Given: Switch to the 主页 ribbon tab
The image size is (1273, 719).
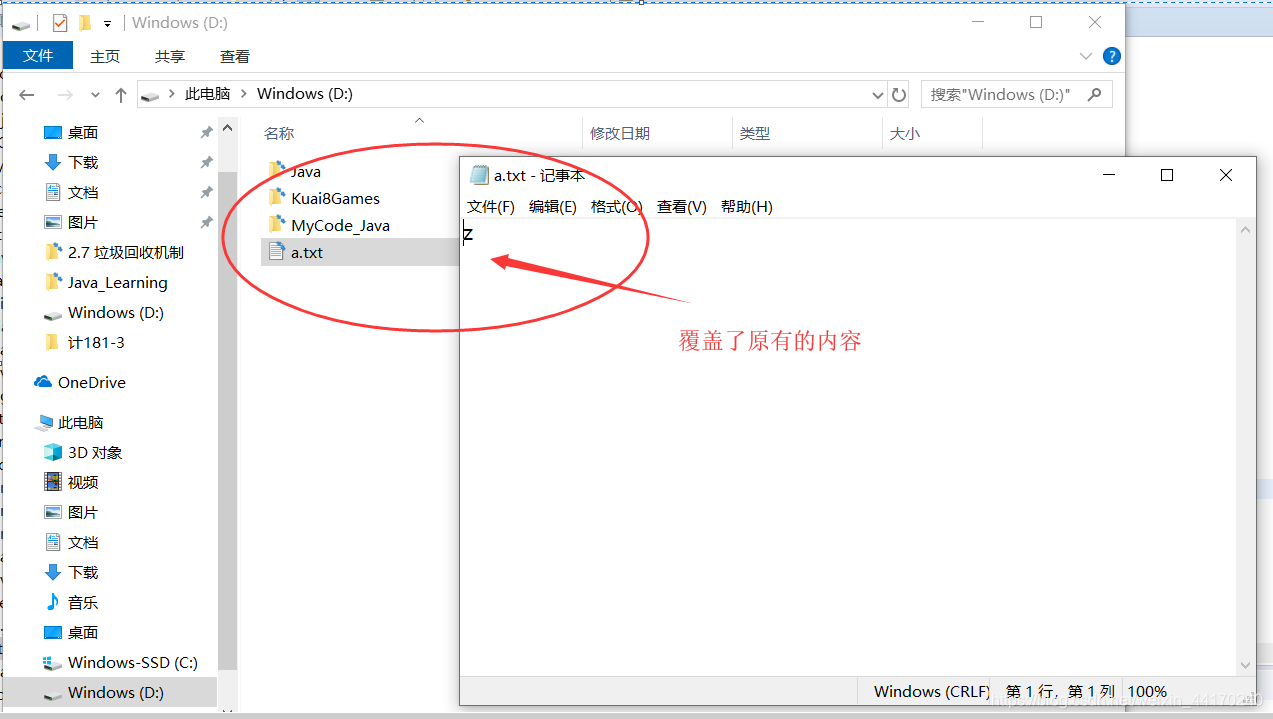Looking at the screenshot, I should coord(105,57).
